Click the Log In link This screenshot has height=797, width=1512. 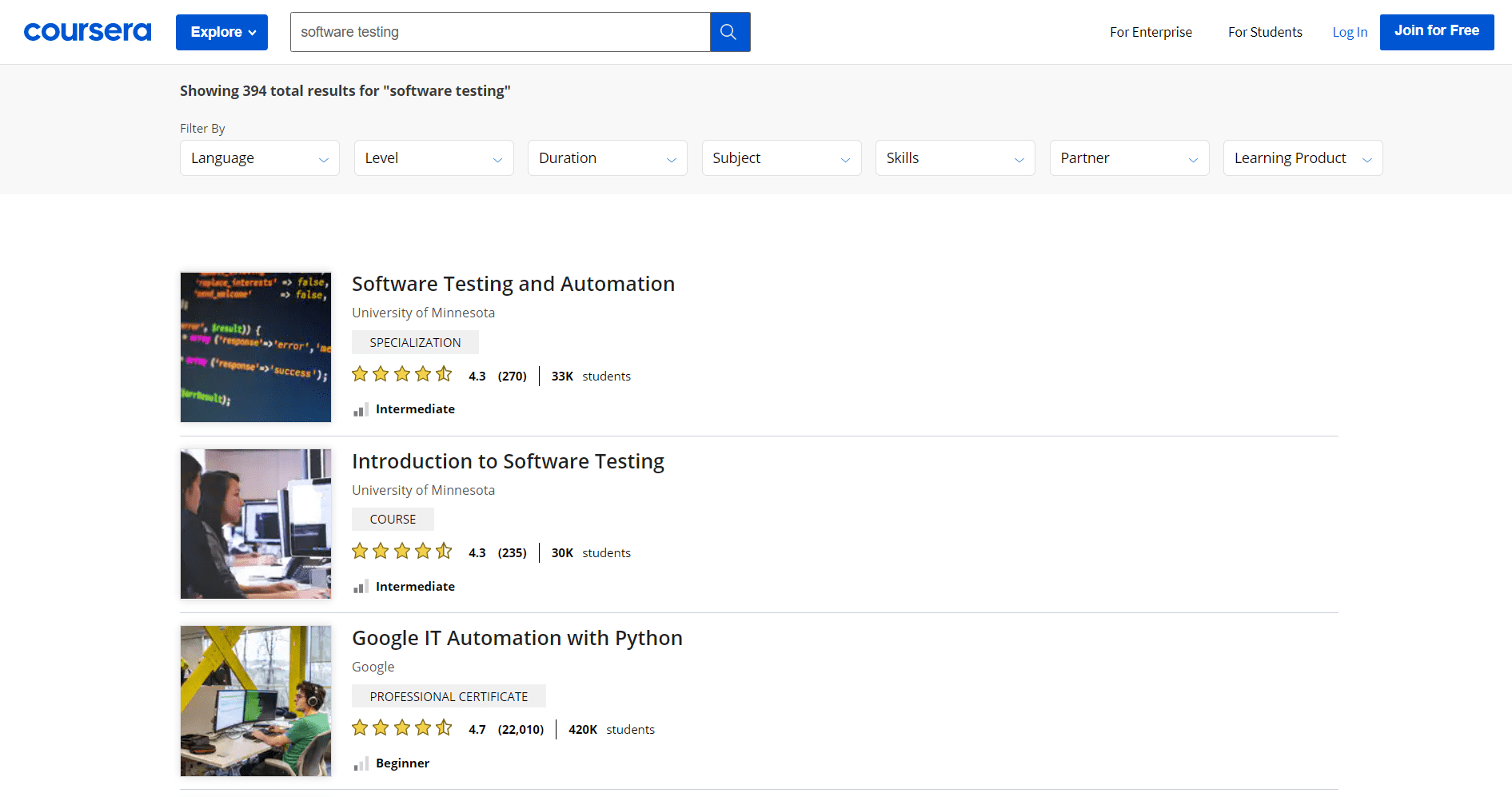(1350, 32)
